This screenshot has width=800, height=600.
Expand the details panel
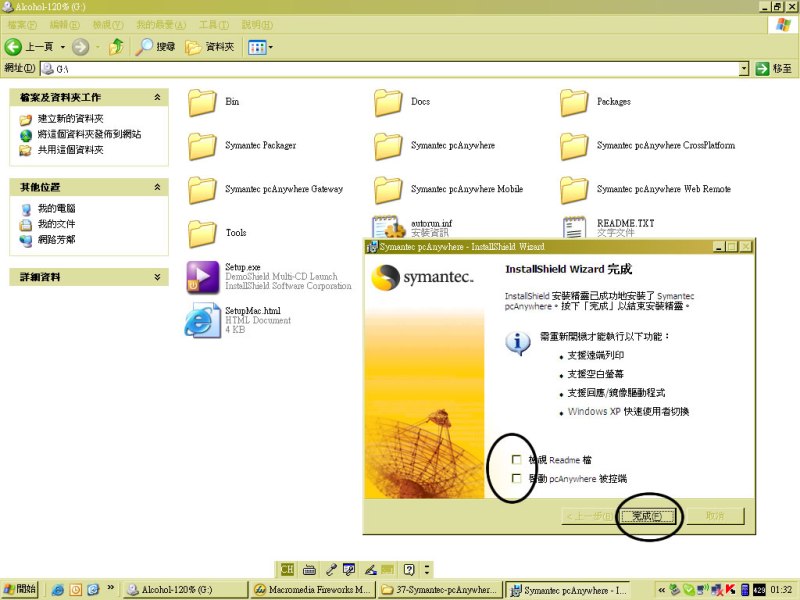[x=157, y=277]
